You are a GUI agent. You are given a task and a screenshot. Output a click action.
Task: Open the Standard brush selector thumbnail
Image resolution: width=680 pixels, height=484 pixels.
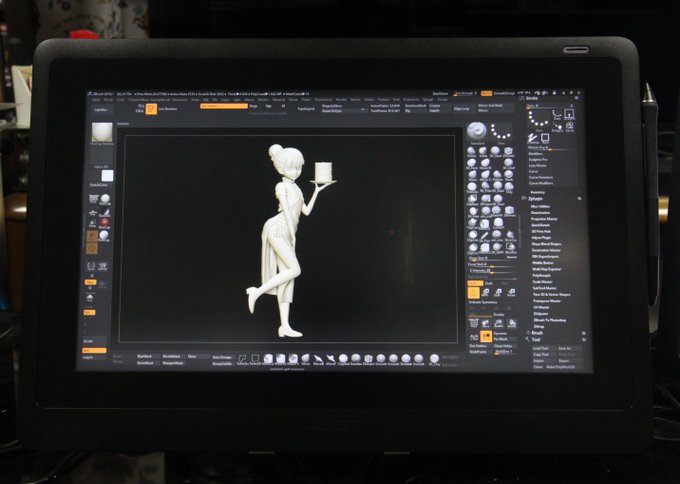477,131
